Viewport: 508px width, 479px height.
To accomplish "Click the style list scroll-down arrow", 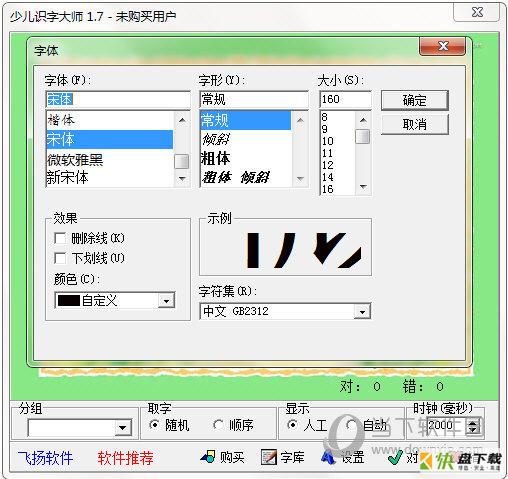I will click(300, 178).
